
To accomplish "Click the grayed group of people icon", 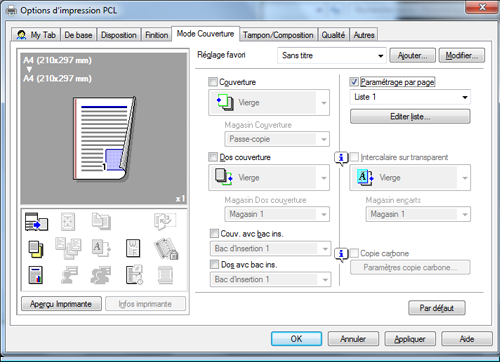I will click(x=101, y=275).
